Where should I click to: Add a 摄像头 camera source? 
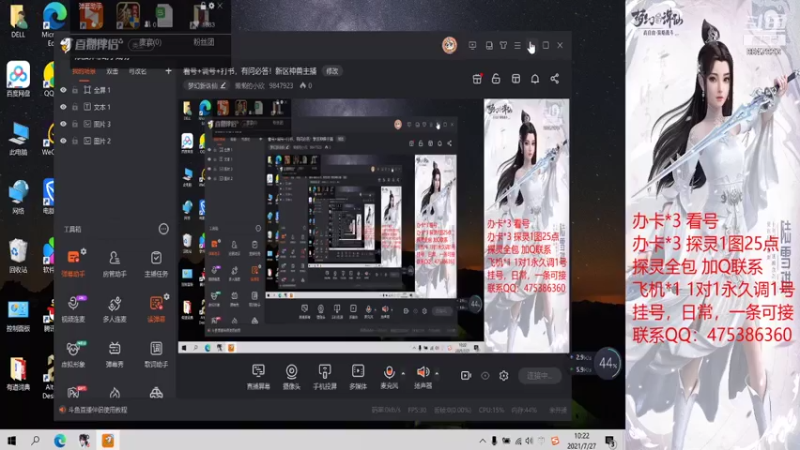[291, 377]
